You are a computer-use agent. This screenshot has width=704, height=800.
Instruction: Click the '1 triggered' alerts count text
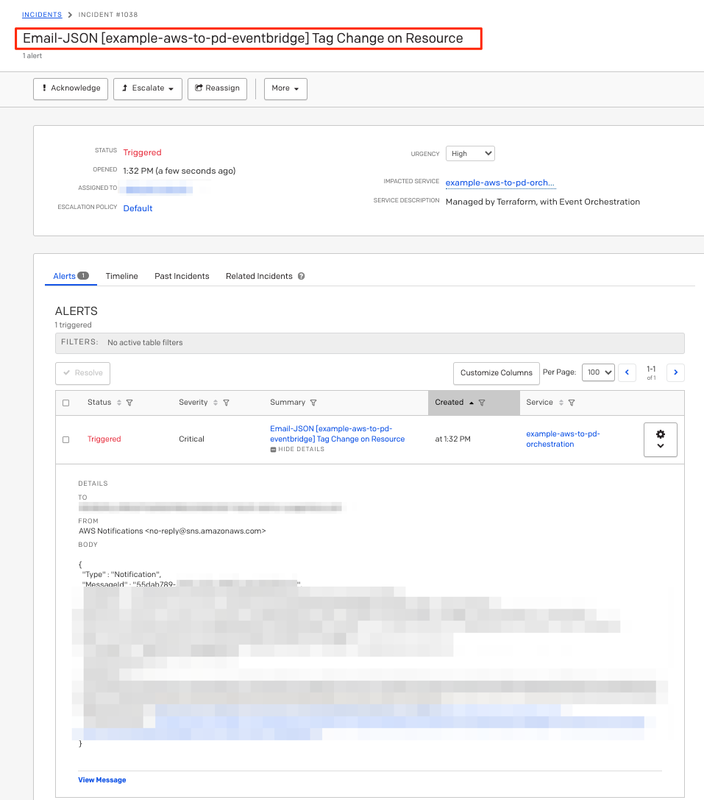[73, 325]
